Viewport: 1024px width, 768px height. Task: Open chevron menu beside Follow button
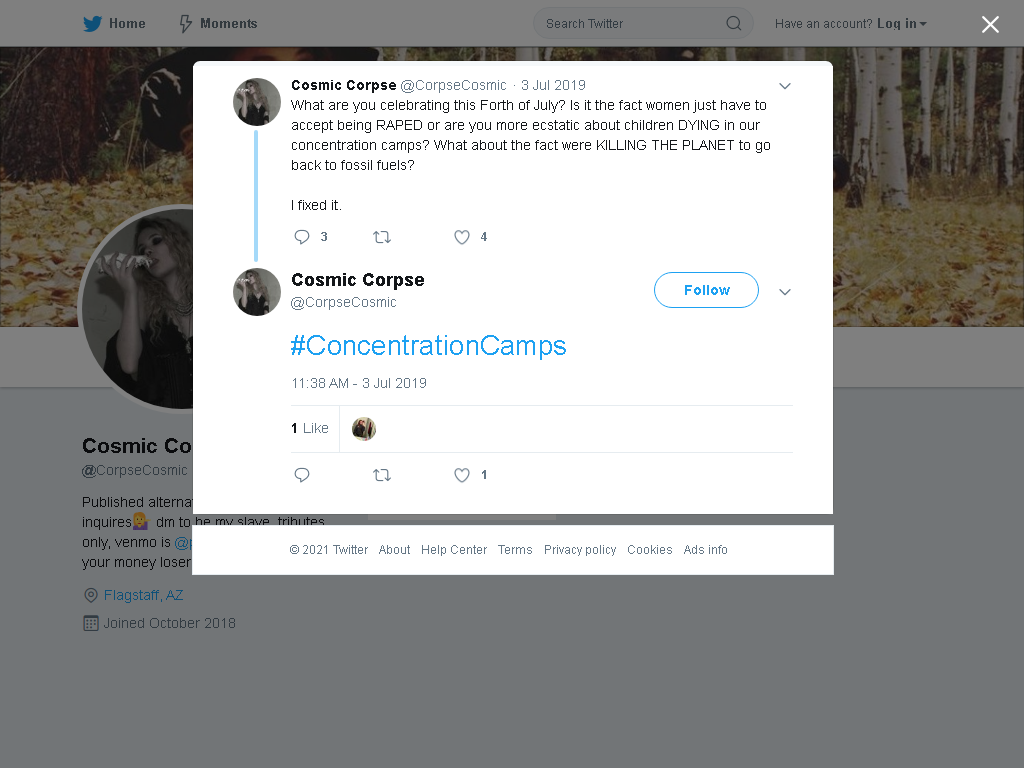tap(785, 292)
